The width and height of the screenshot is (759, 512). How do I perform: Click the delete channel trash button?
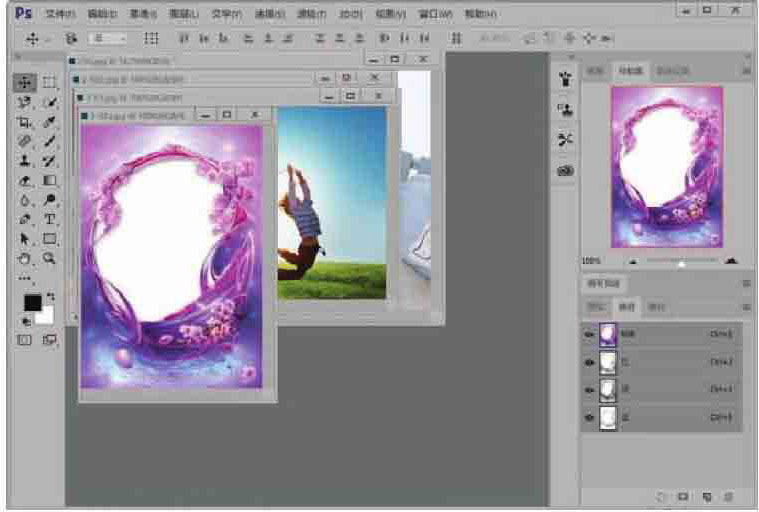click(728, 495)
